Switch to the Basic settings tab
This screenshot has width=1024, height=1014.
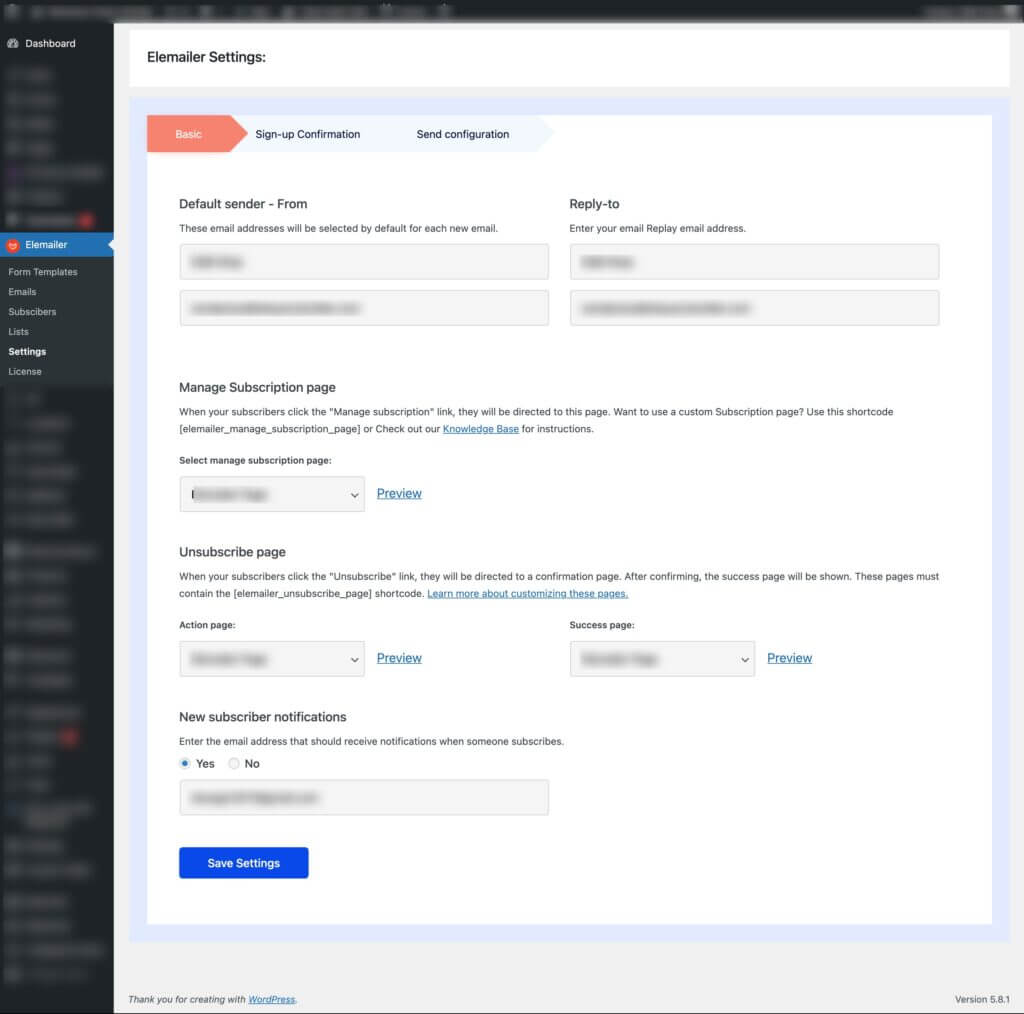pos(189,134)
